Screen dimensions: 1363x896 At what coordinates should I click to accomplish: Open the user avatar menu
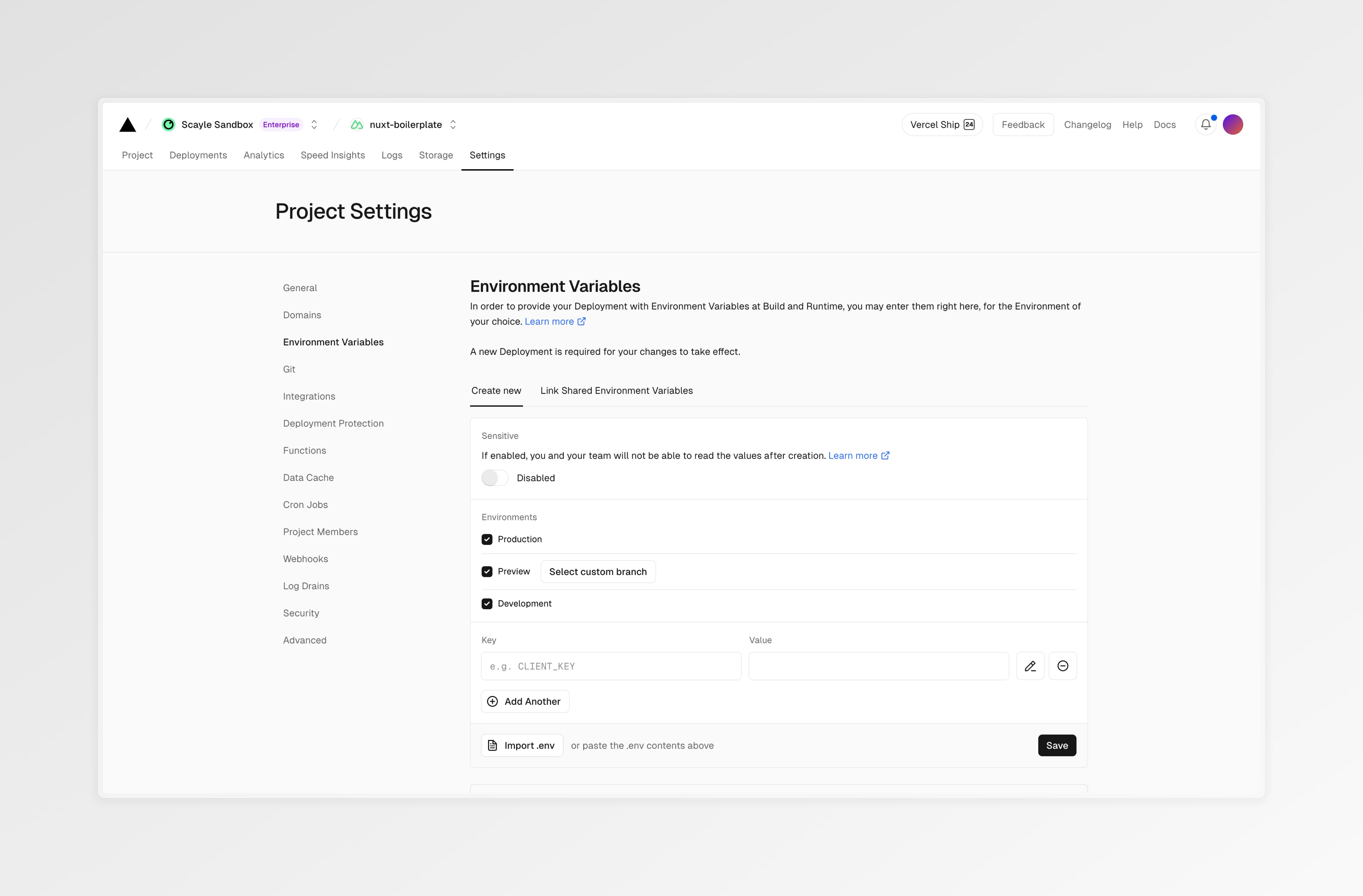(x=1233, y=124)
